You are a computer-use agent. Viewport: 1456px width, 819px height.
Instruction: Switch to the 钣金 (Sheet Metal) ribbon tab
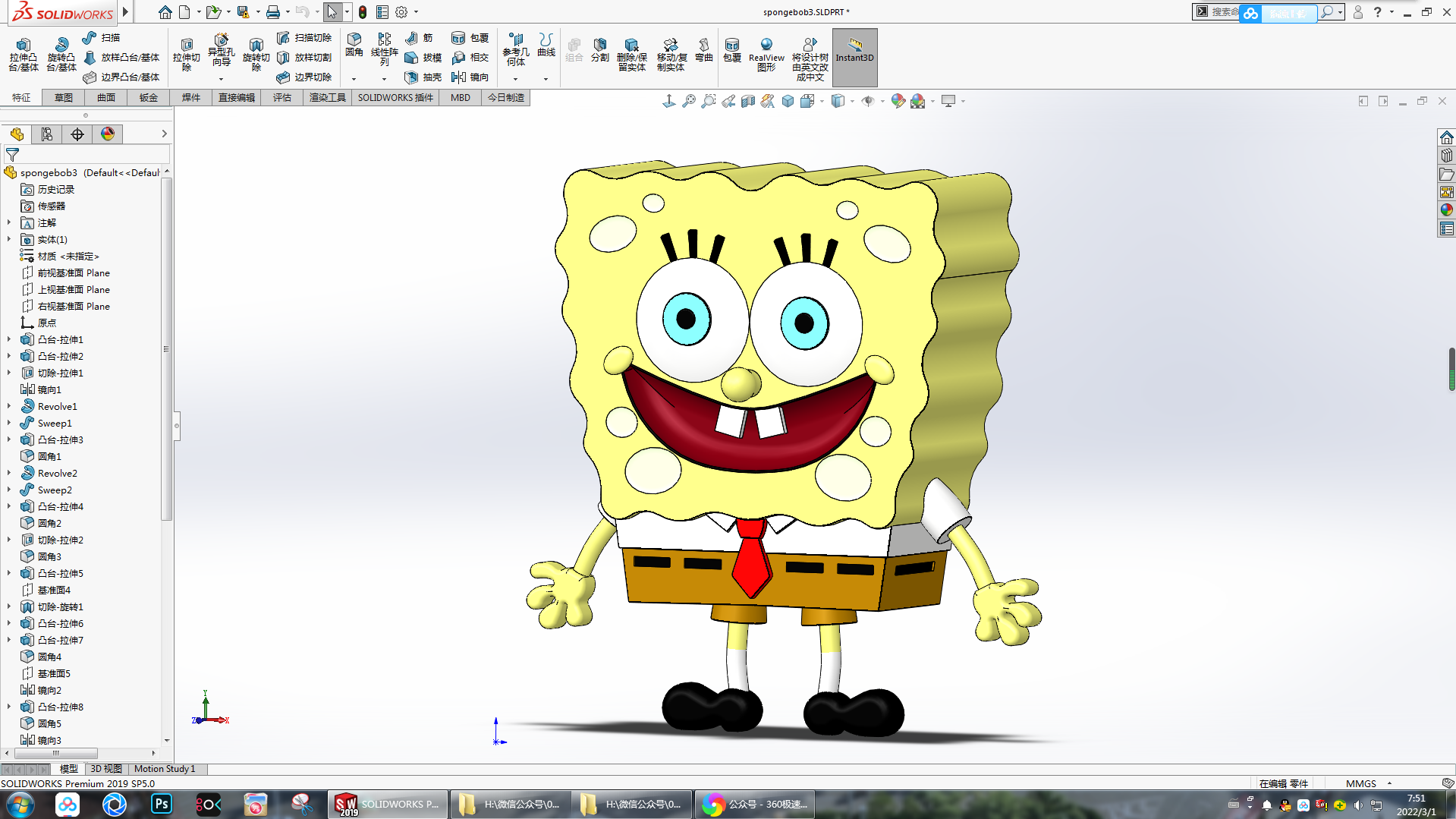149,98
